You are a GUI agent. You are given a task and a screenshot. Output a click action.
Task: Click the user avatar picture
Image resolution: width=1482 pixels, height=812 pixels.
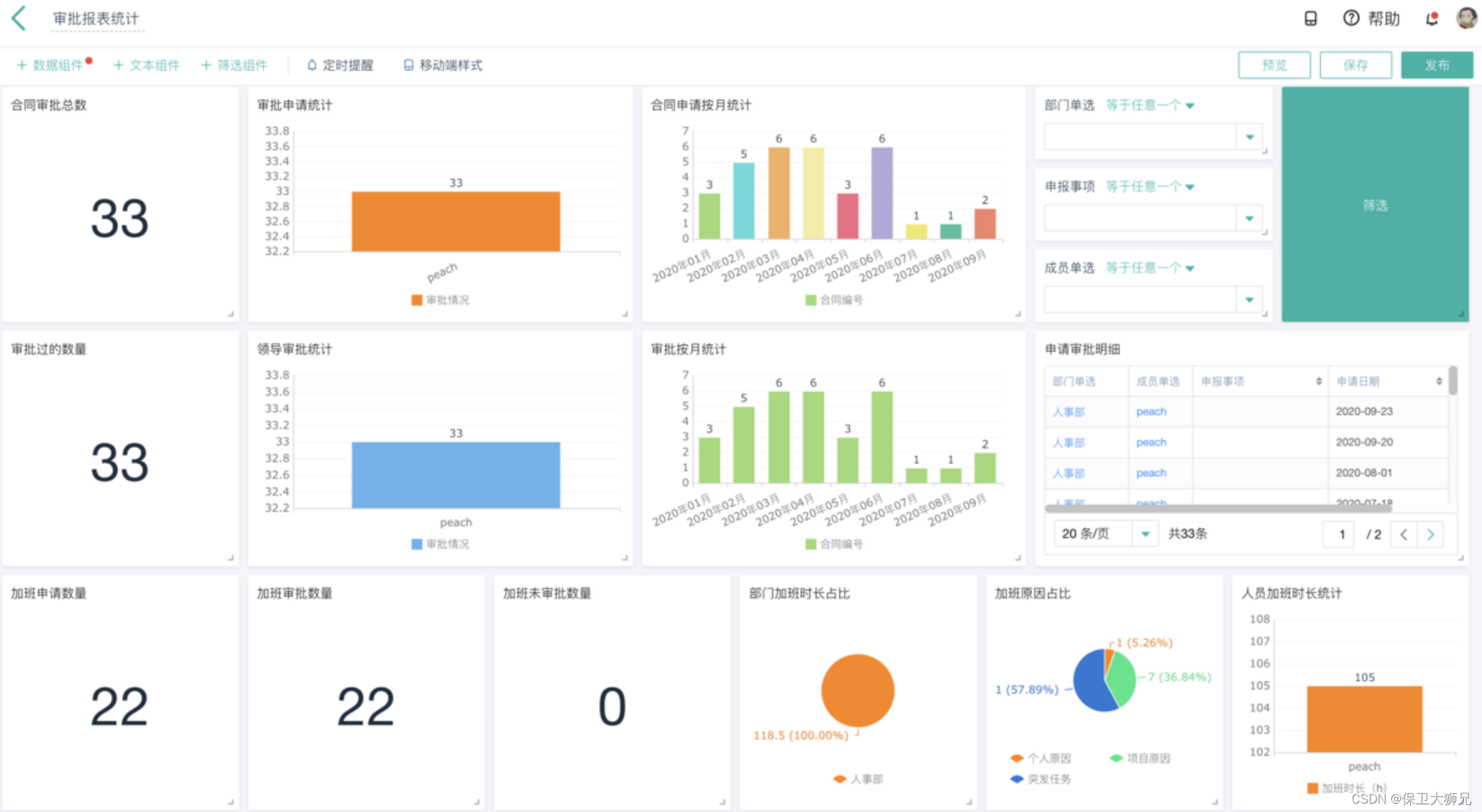(x=1466, y=18)
